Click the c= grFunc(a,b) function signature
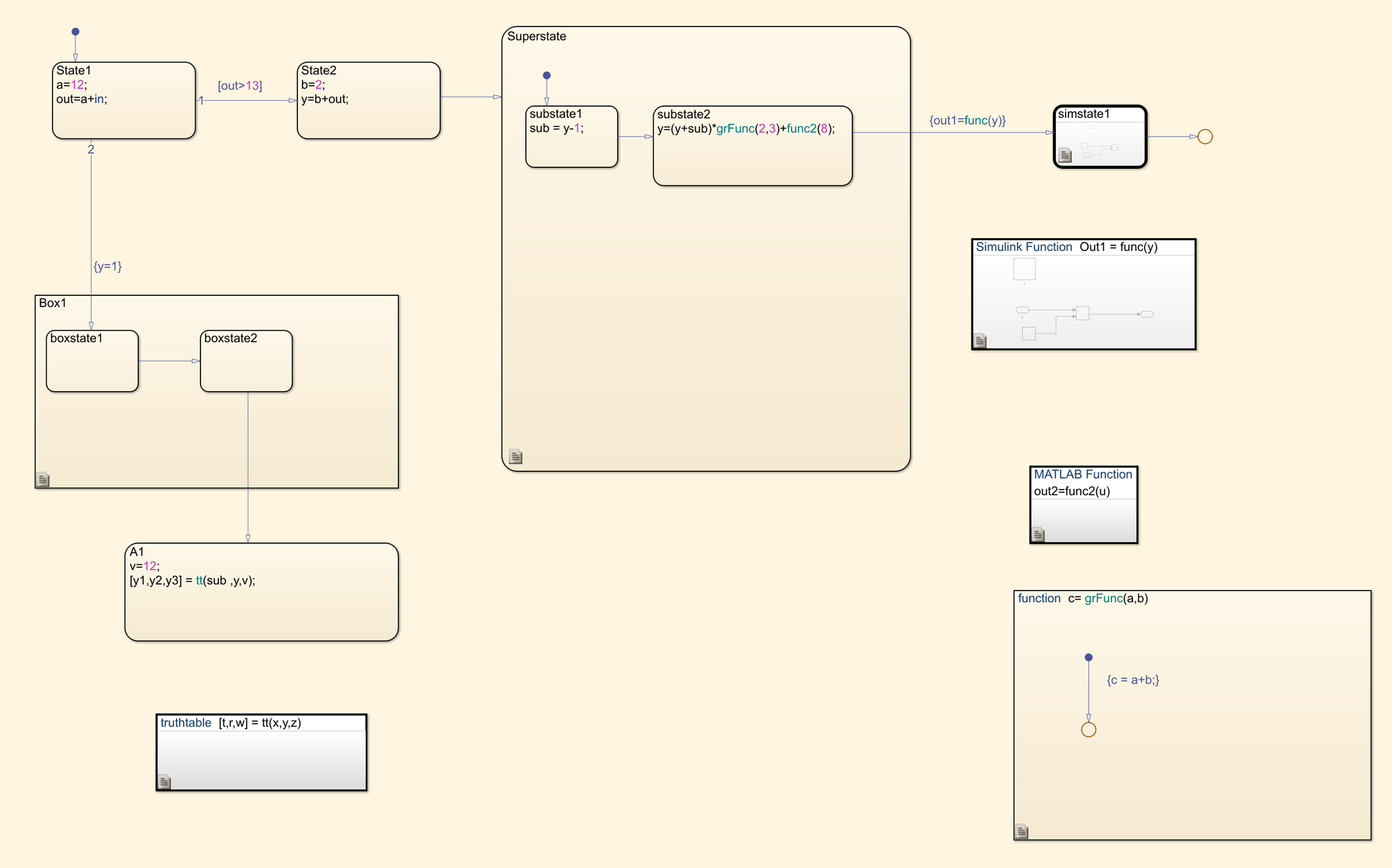This screenshot has height=868, width=1392. coord(1108,598)
